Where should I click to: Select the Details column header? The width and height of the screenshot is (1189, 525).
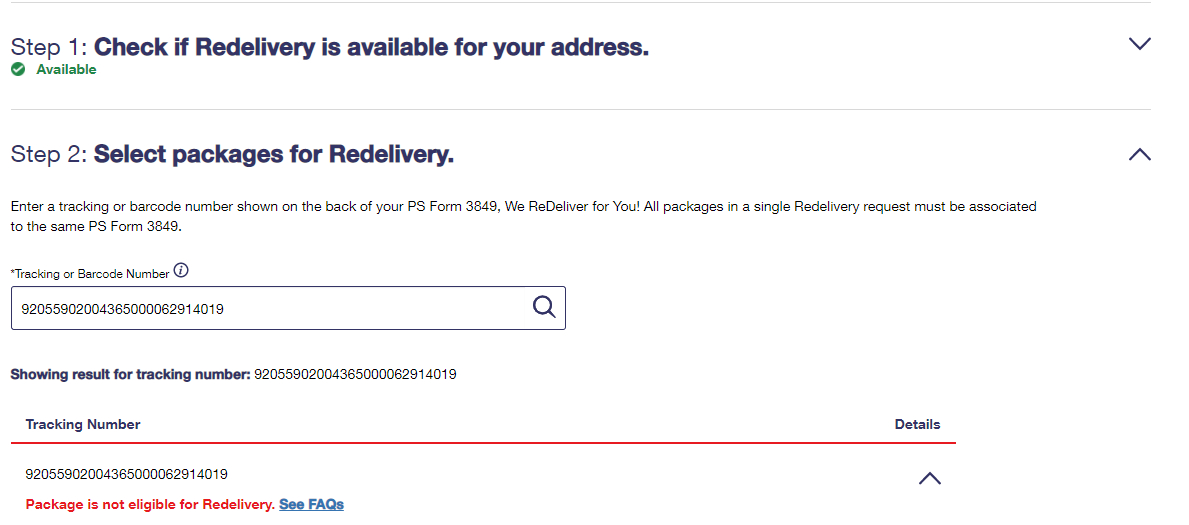pos(918,424)
